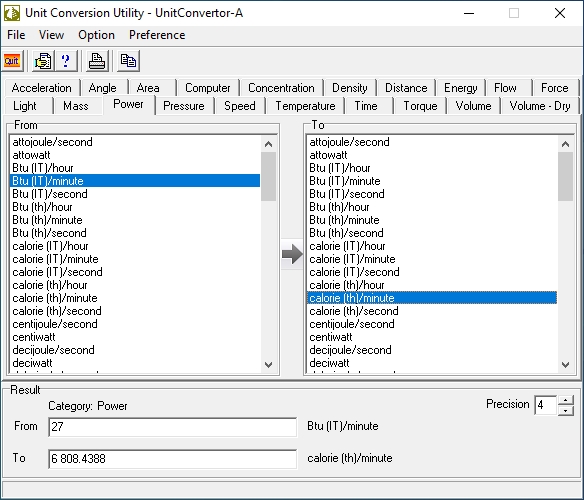Viewport: 584px width, 500px height.
Task: Click the From list scroll down arrow
Action: pyautogui.click(x=268, y=364)
